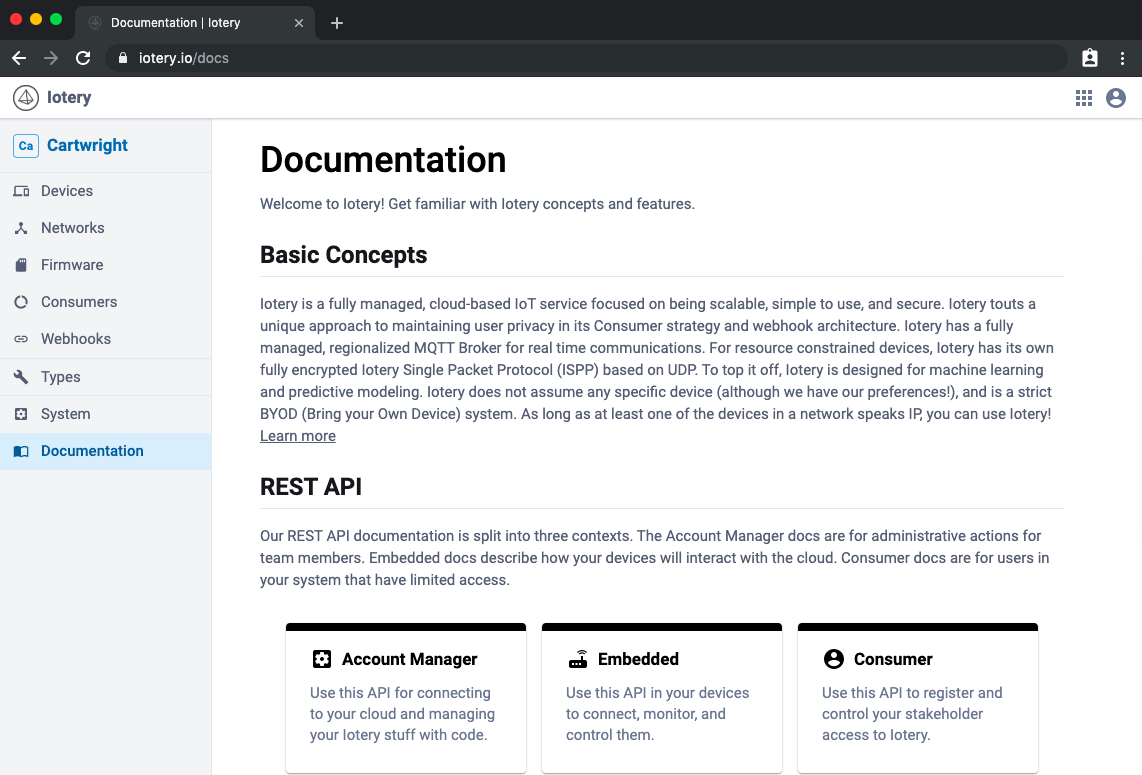
Task: Go back with browser back arrow
Action: [x=19, y=58]
